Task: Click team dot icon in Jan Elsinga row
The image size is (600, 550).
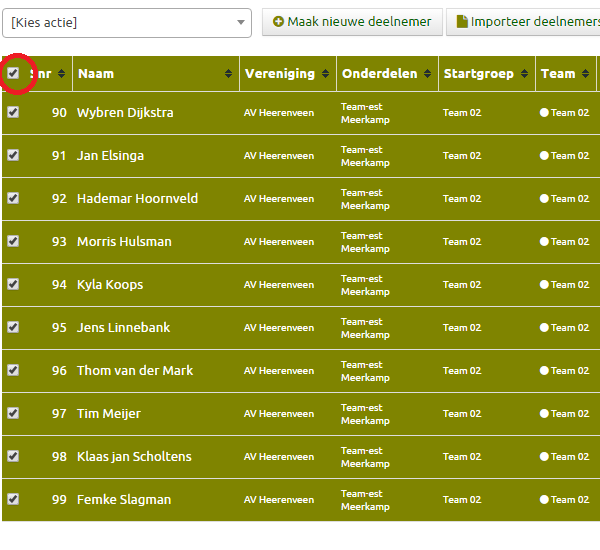Action: pos(544,155)
